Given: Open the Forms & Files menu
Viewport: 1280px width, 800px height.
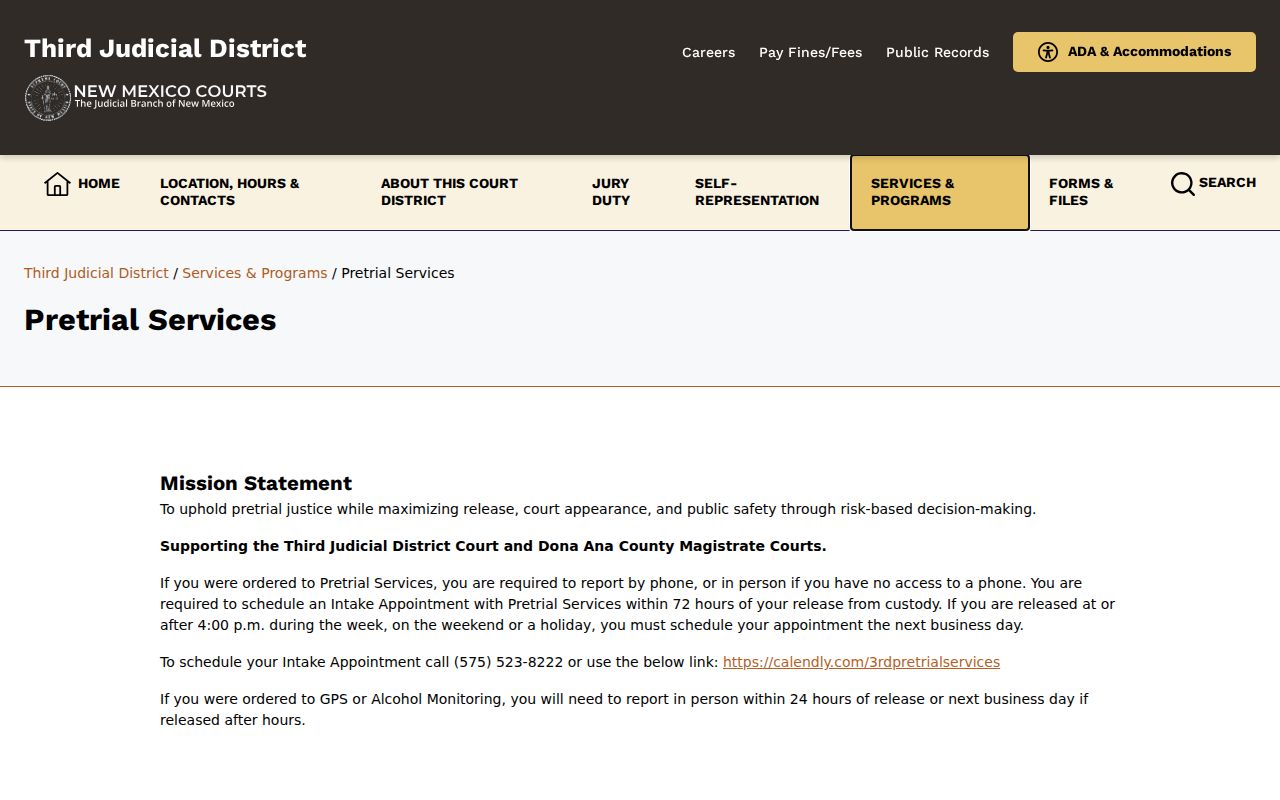Looking at the screenshot, I should pyautogui.click(x=1081, y=192).
